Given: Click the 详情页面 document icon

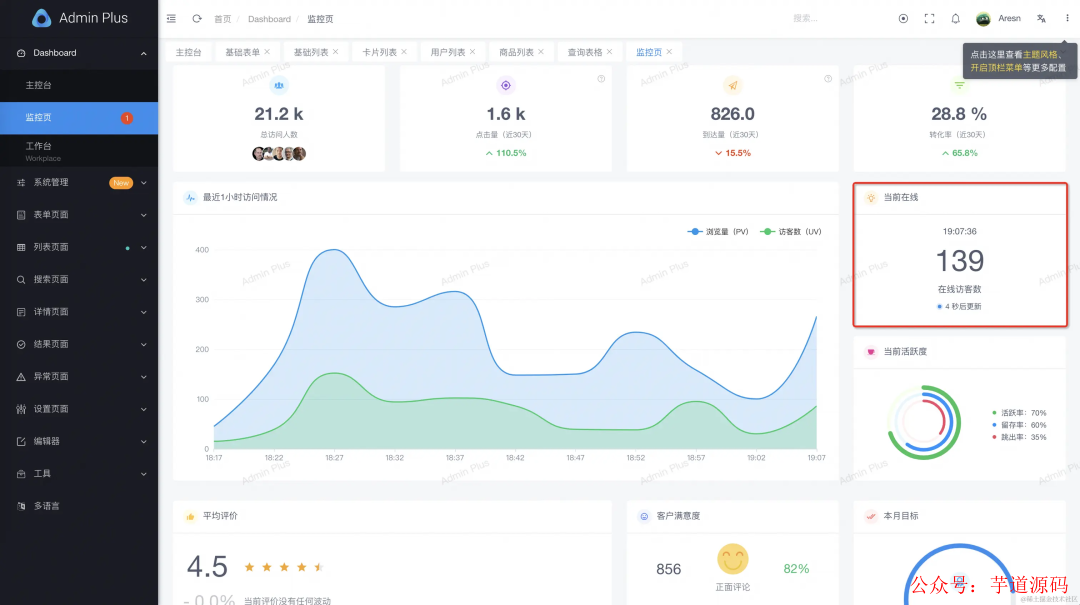Looking at the screenshot, I should click(x=21, y=312).
